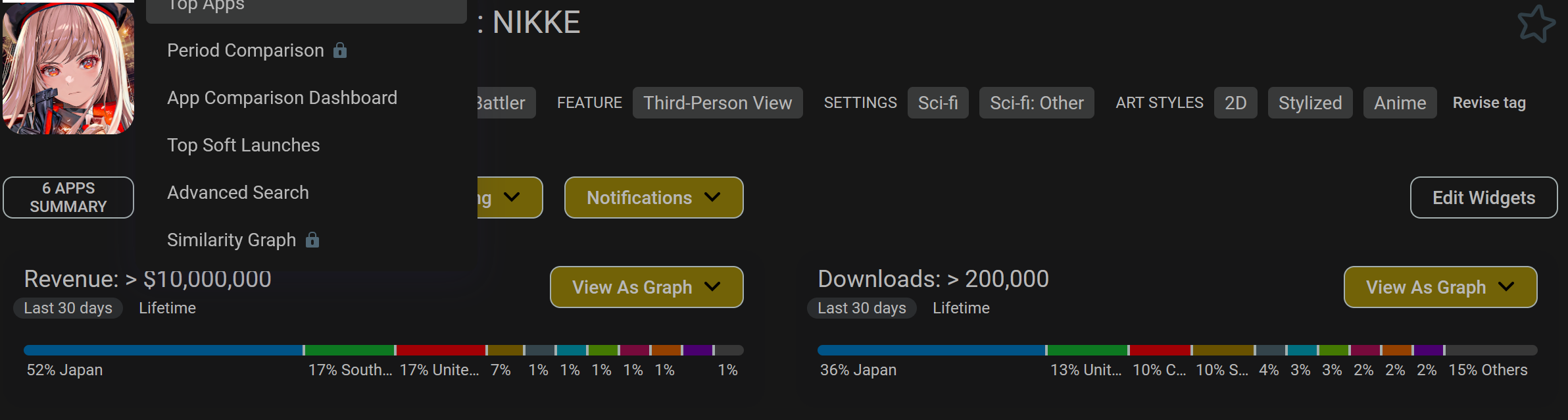Image resolution: width=1568 pixels, height=420 pixels.
Task: Click the lock icon beside Similarity Graph
Action: click(x=312, y=240)
